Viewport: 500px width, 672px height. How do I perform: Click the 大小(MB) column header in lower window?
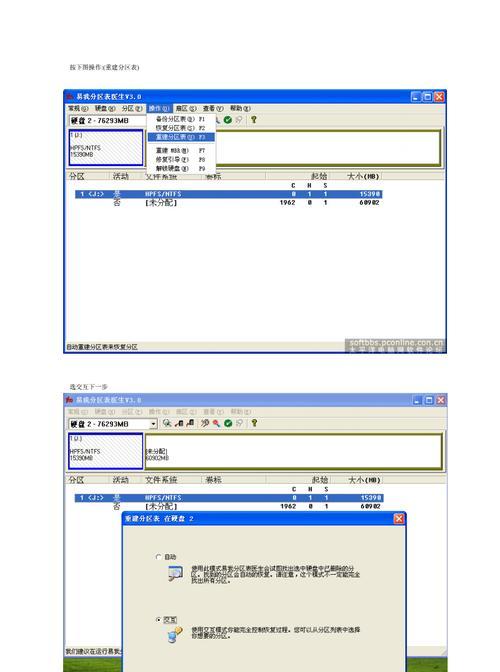click(x=364, y=480)
